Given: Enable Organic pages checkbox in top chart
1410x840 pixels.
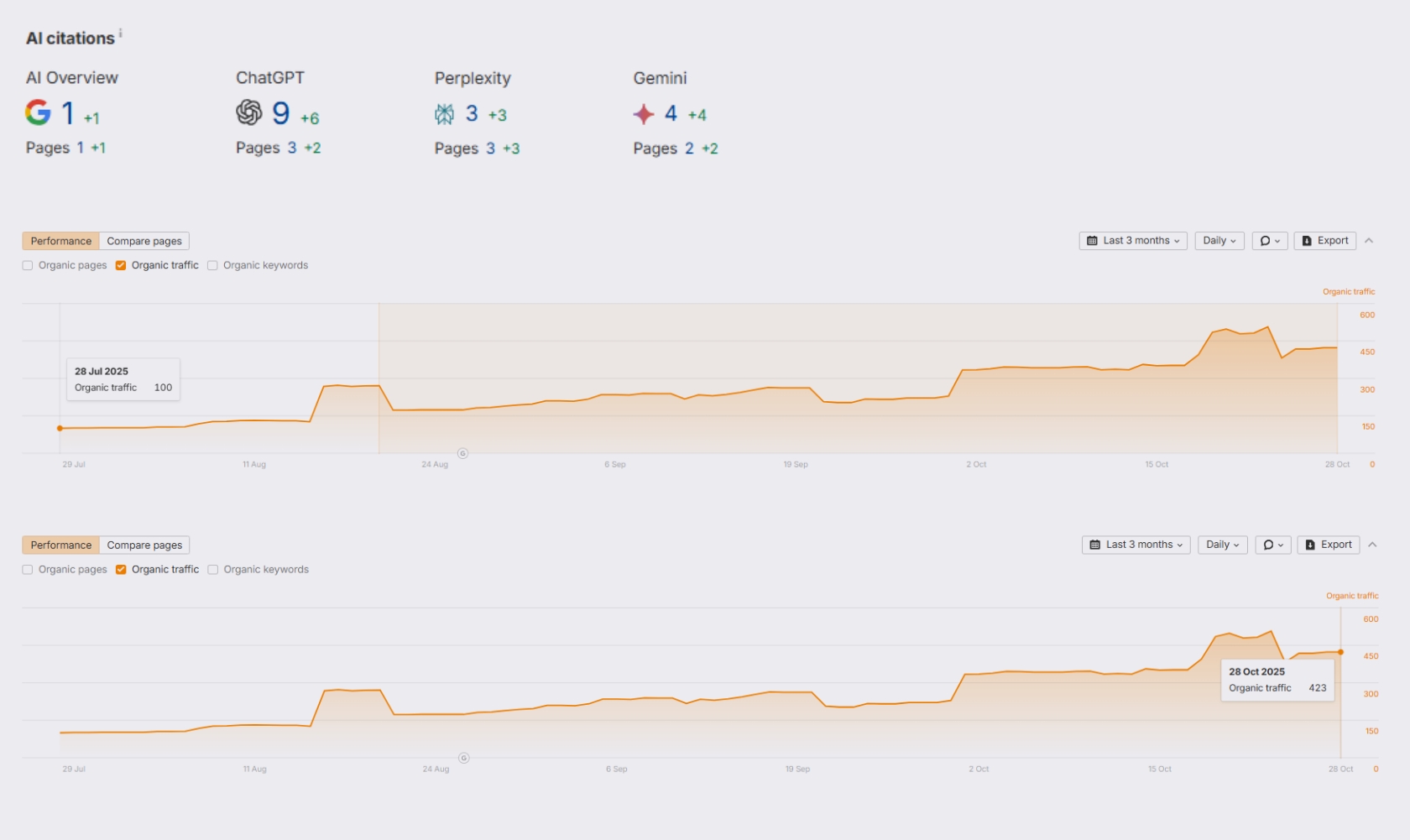Looking at the screenshot, I should pyautogui.click(x=28, y=265).
